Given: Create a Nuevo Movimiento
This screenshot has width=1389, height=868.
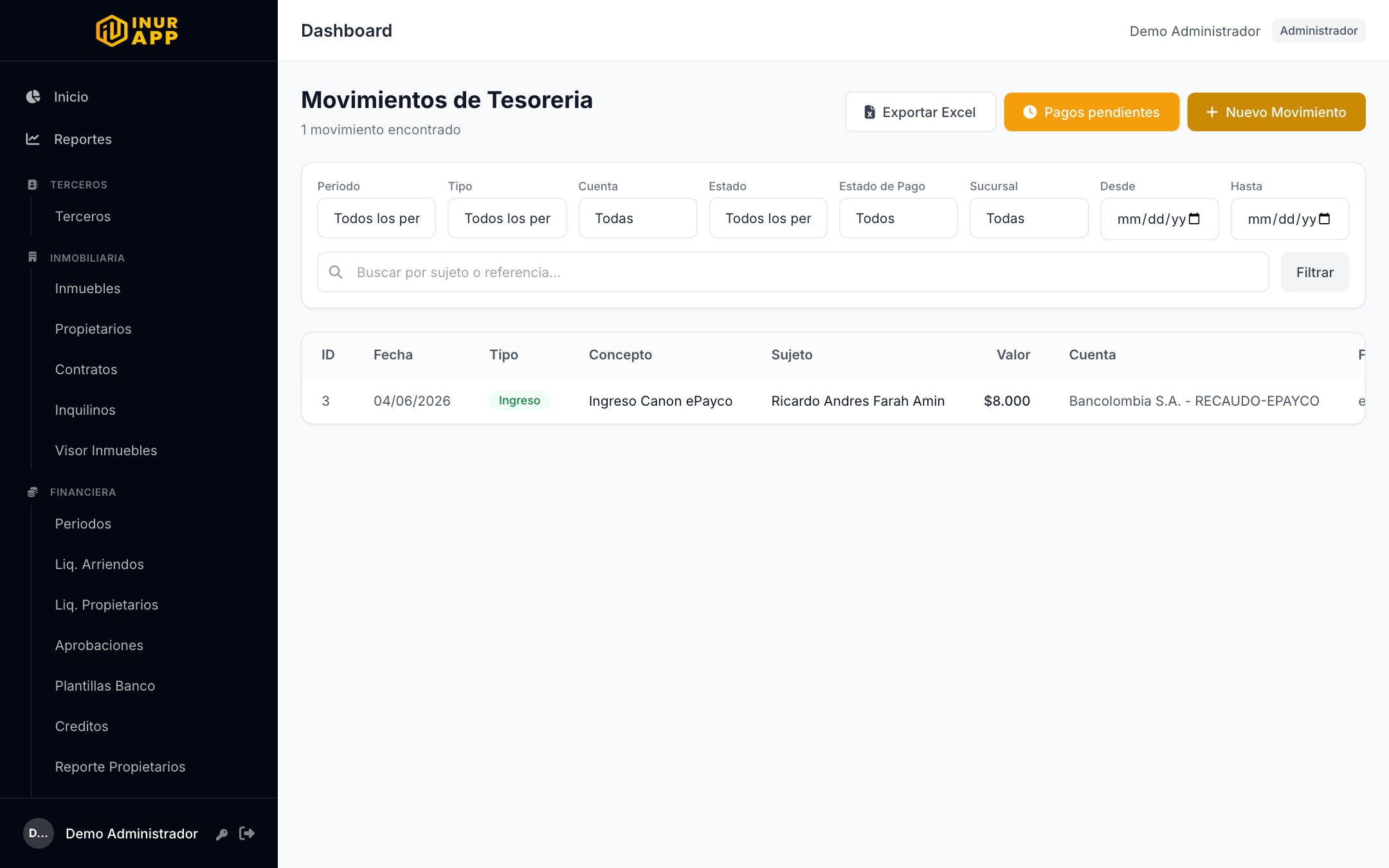Looking at the screenshot, I should pyautogui.click(x=1276, y=112).
